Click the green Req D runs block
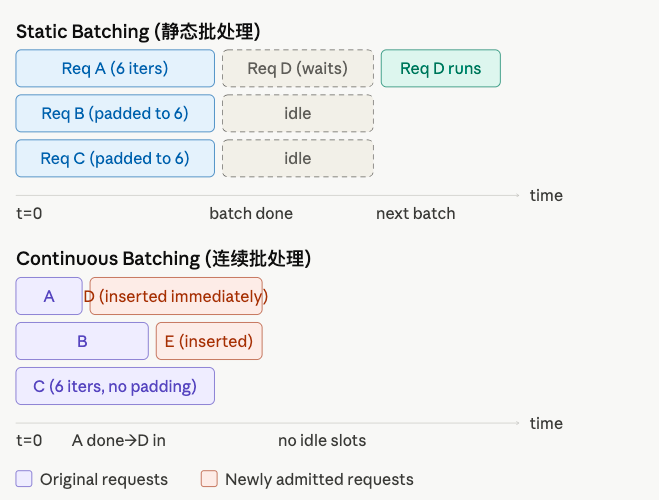 tap(440, 69)
